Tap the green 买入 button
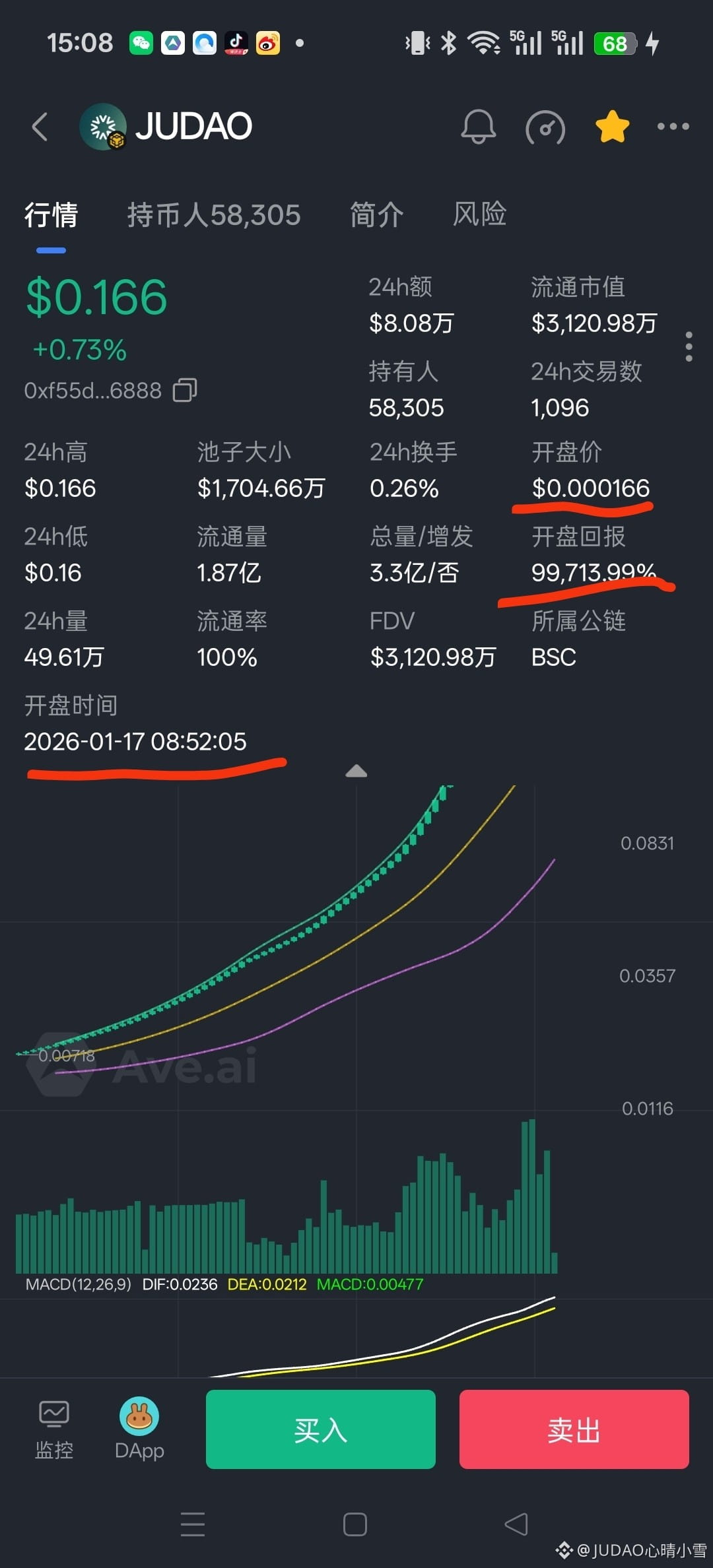The width and height of the screenshot is (713, 1568). [x=321, y=1429]
